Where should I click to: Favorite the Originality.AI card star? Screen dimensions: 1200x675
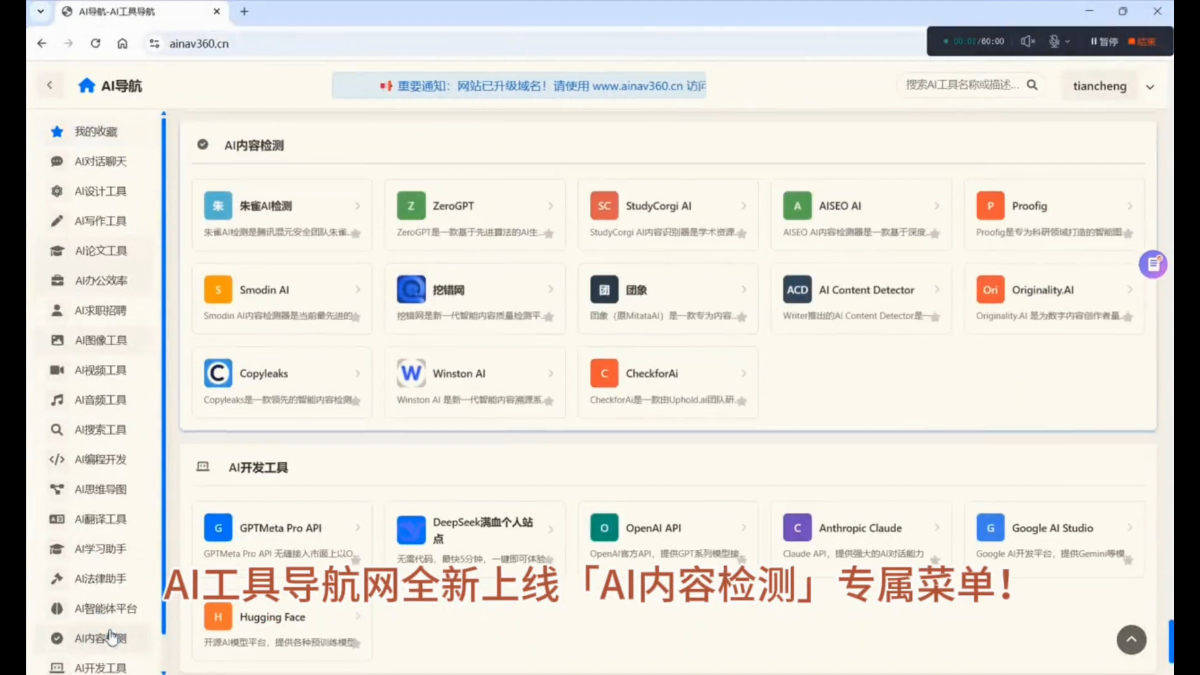1128,316
